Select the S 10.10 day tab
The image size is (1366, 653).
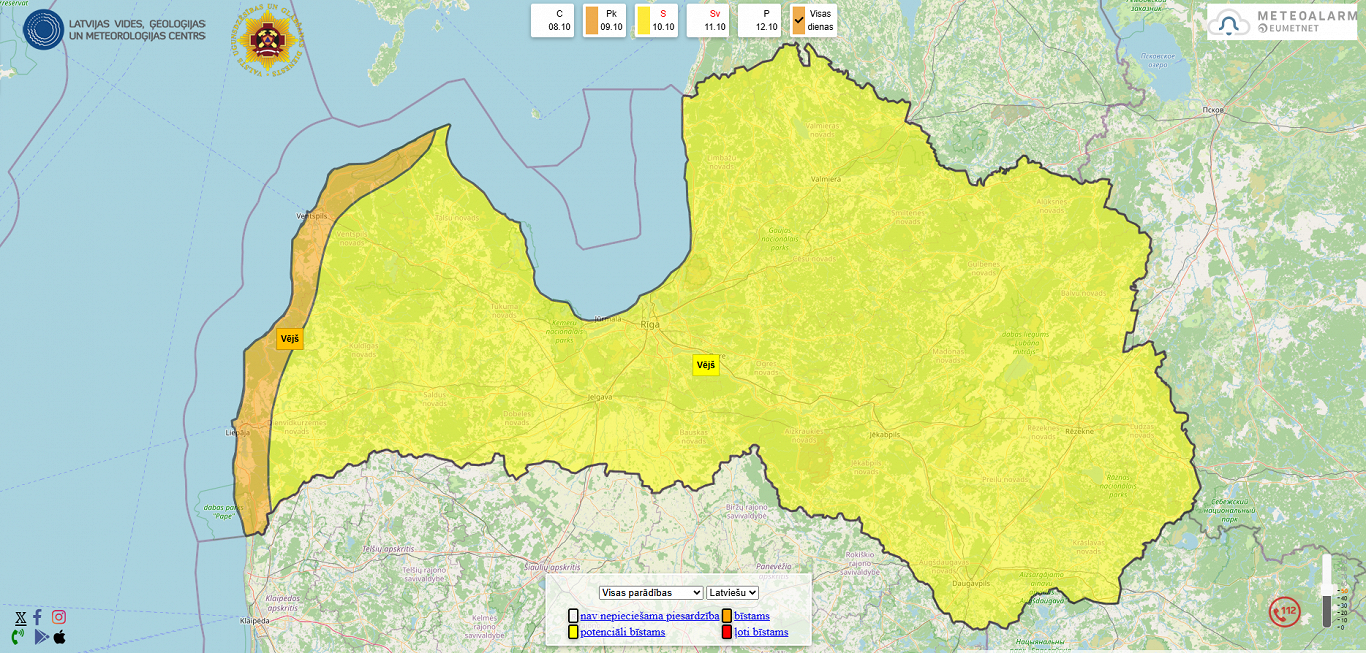point(657,21)
